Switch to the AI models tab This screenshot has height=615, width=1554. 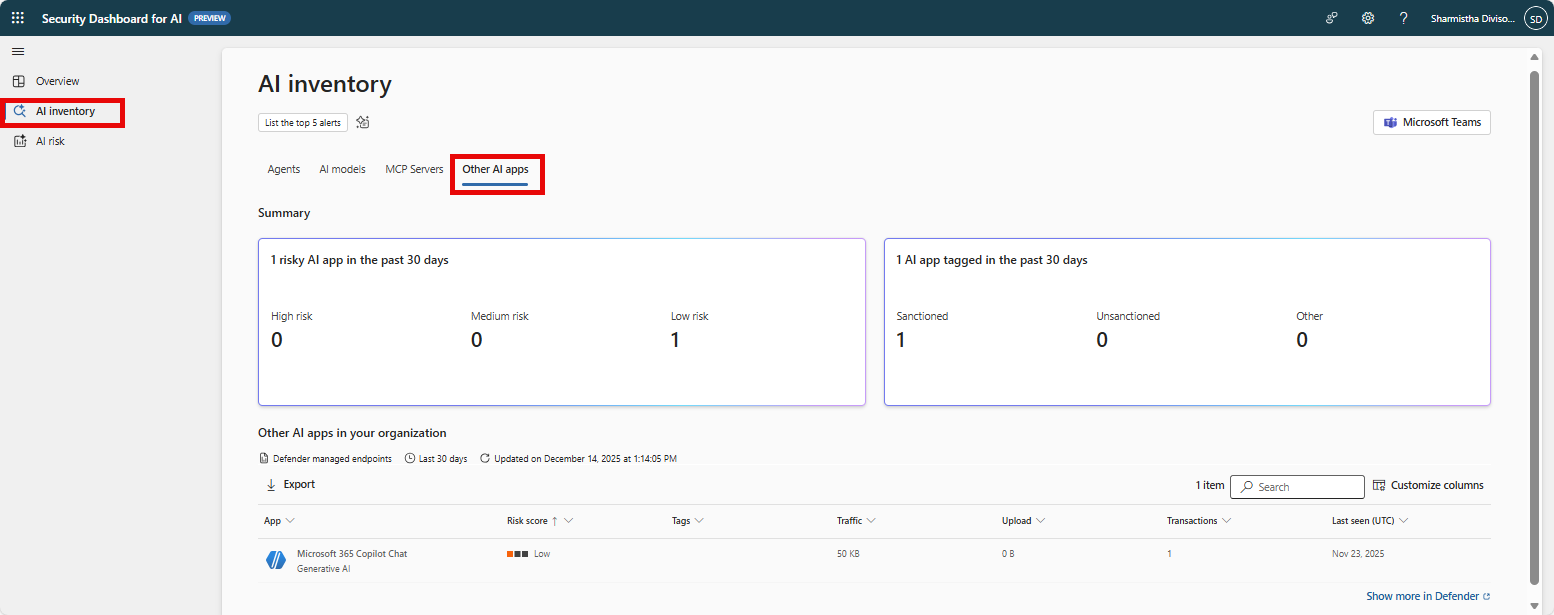342,169
